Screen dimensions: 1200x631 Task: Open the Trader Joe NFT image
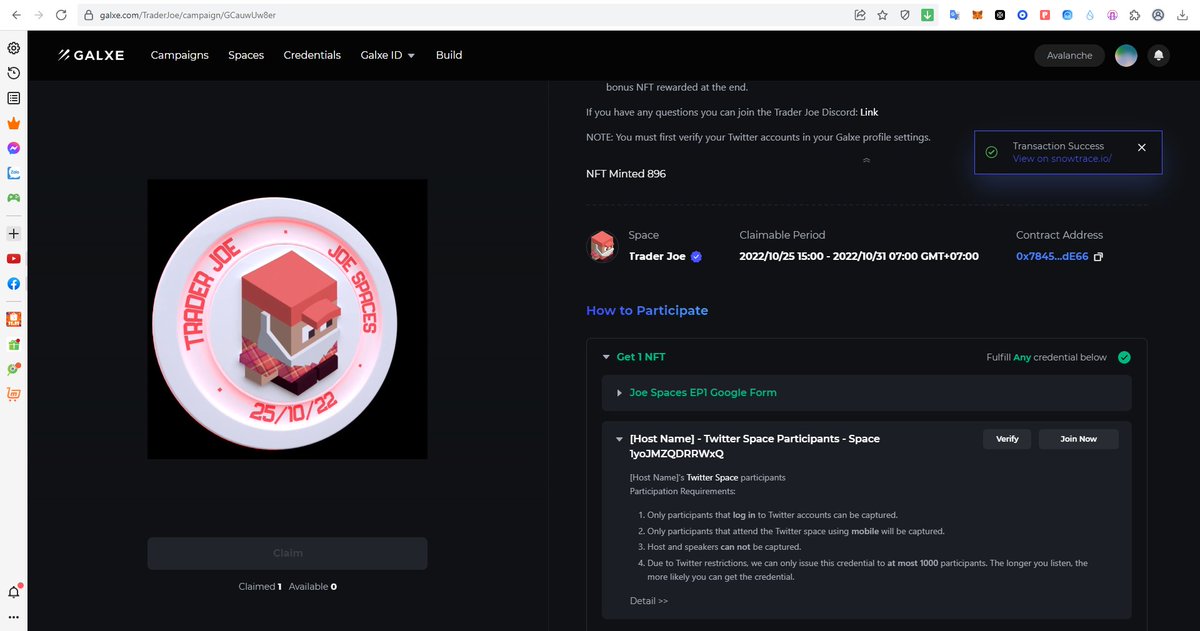coord(287,319)
